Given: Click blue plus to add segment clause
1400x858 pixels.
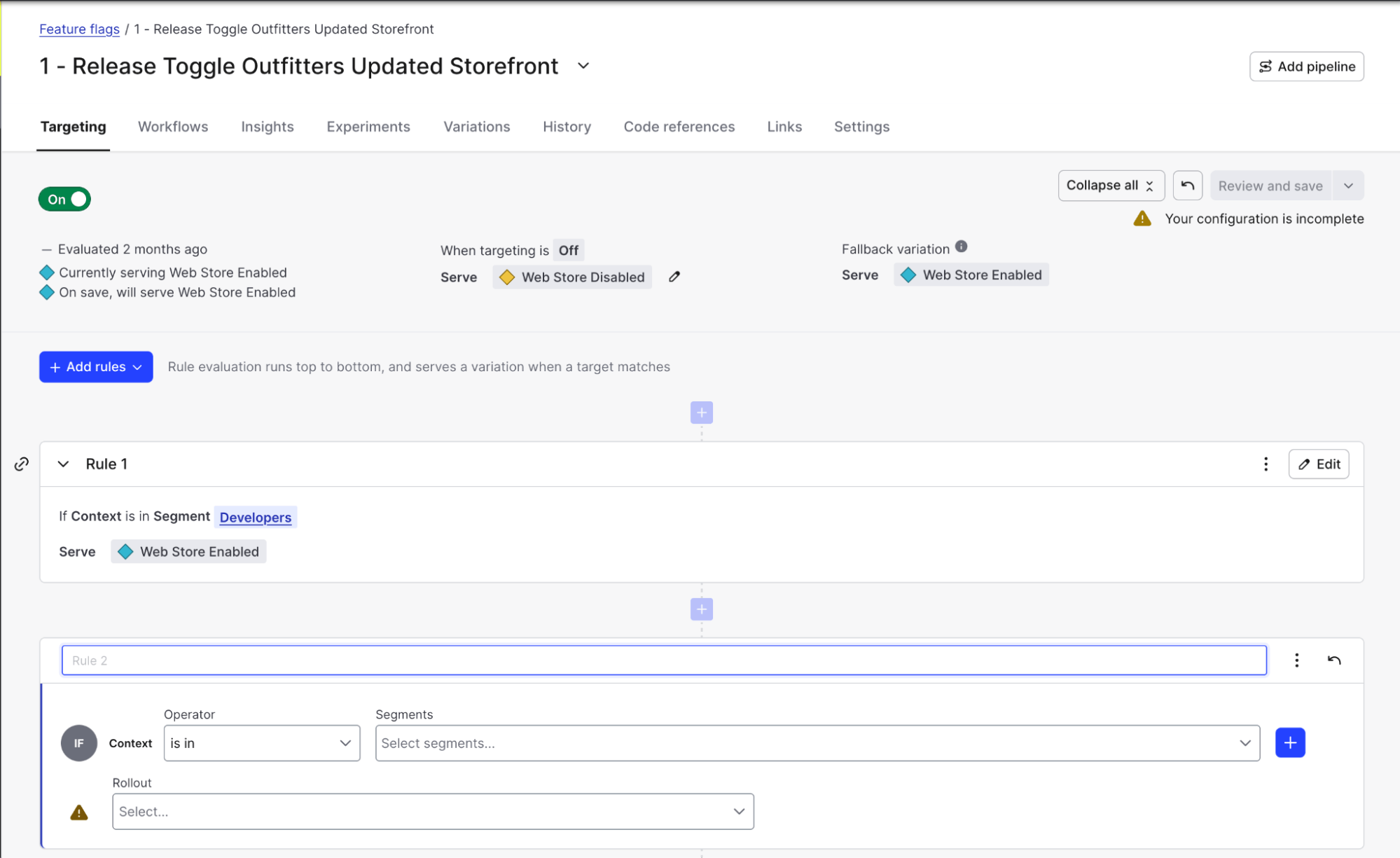Looking at the screenshot, I should click(x=1289, y=742).
